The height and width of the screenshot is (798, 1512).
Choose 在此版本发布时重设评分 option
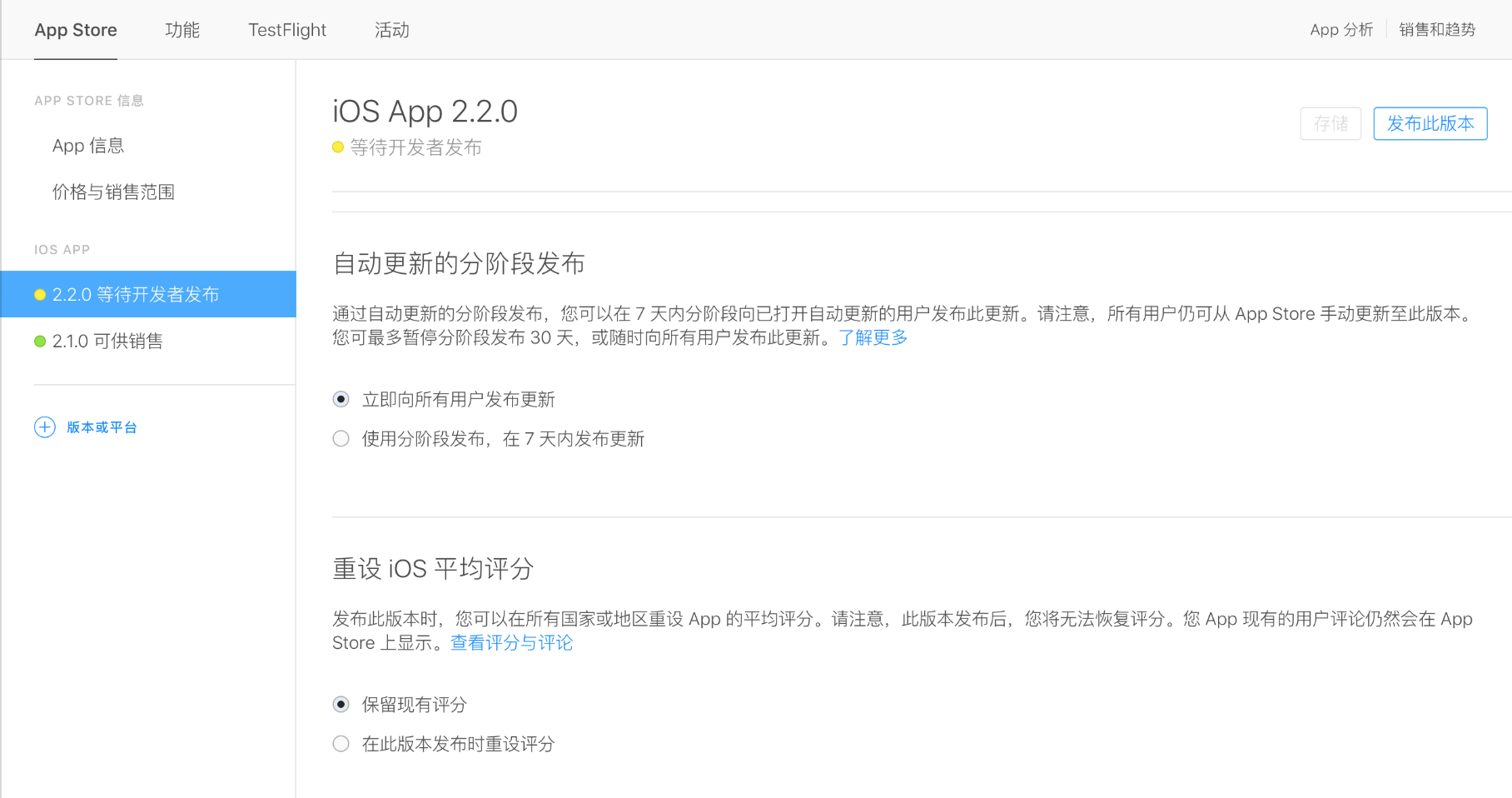[x=341, y=744]
